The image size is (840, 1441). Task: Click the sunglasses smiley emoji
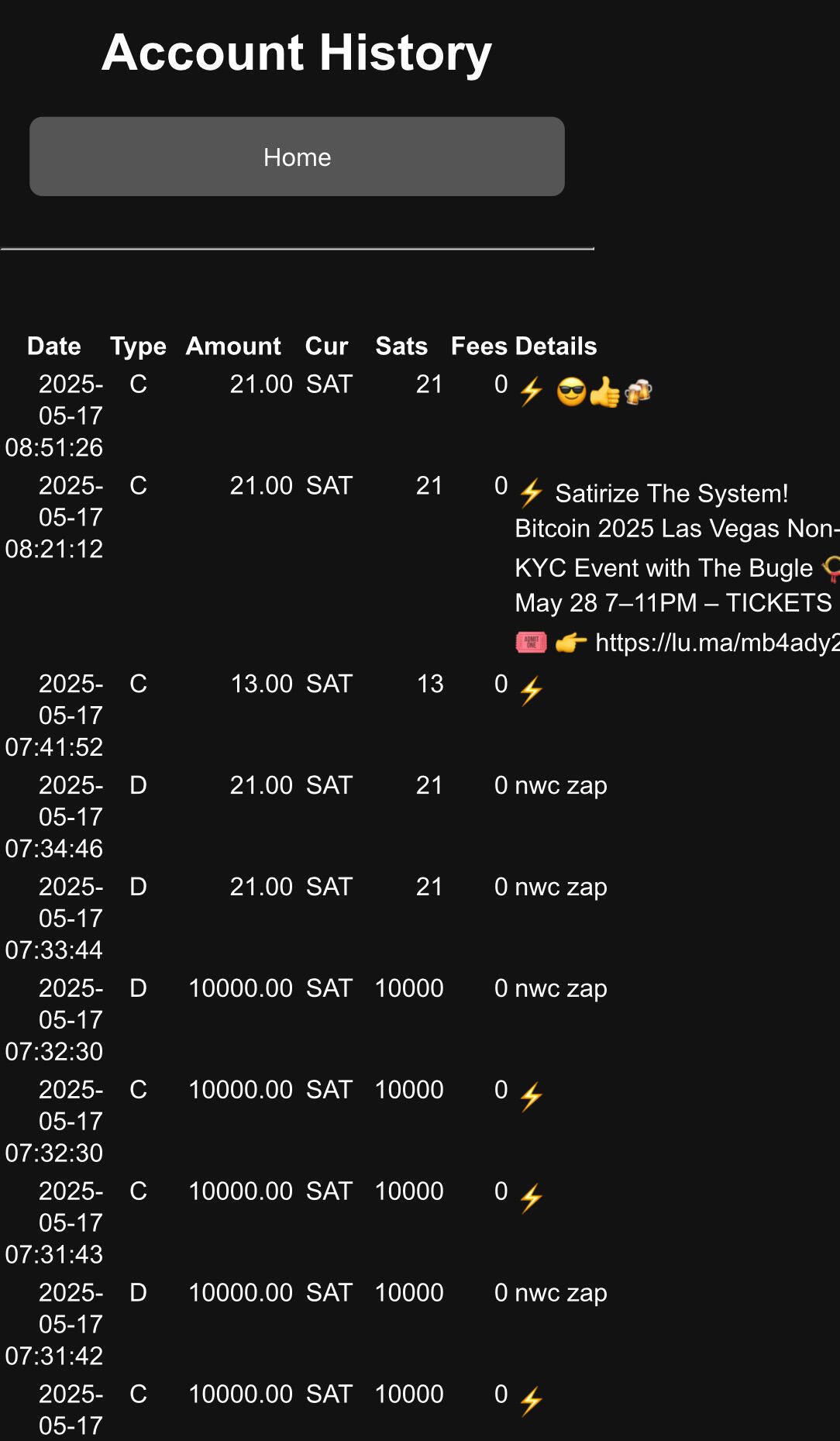pyautogui.click(x=571, y=392)
